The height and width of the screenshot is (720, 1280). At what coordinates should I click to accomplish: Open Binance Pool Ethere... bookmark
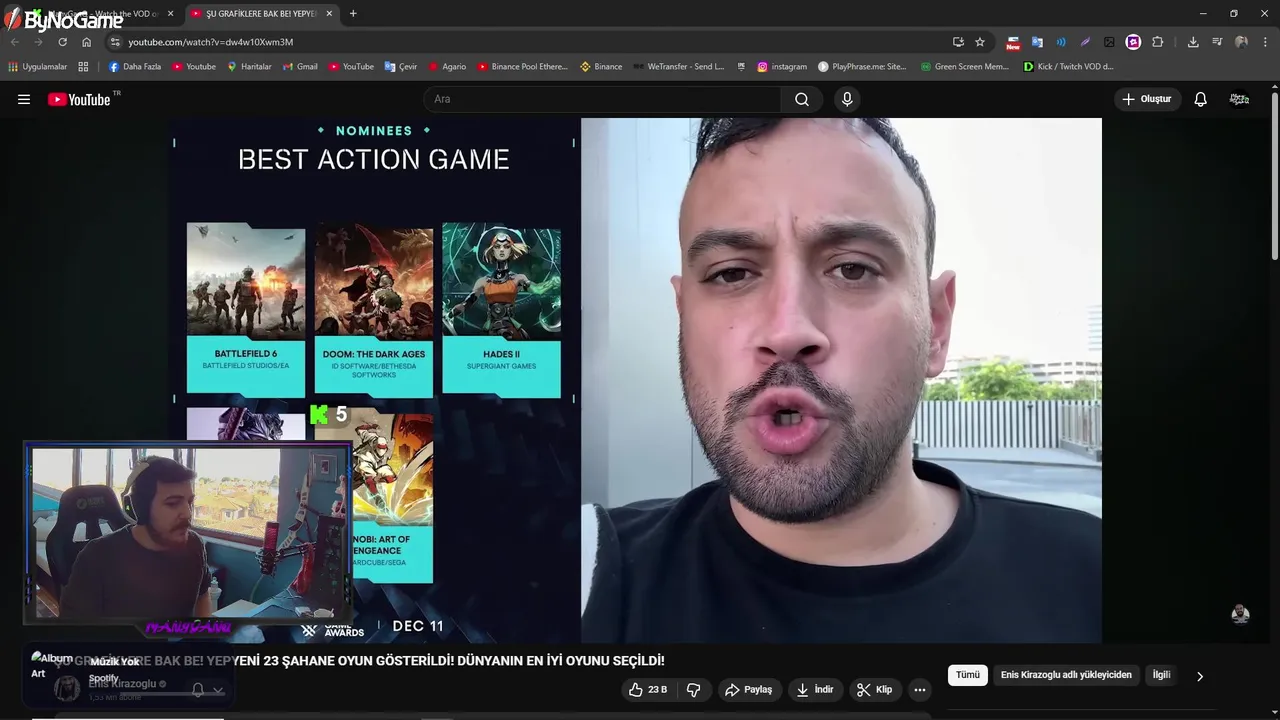[522, 67]
